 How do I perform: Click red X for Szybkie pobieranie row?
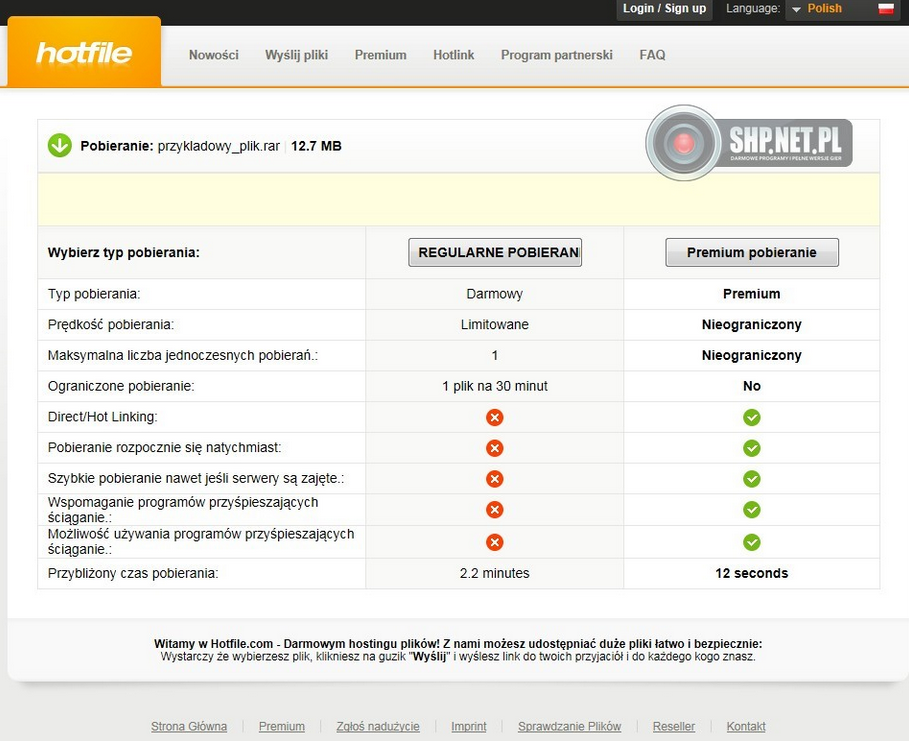pyautogui.click(x=495, y=479)
